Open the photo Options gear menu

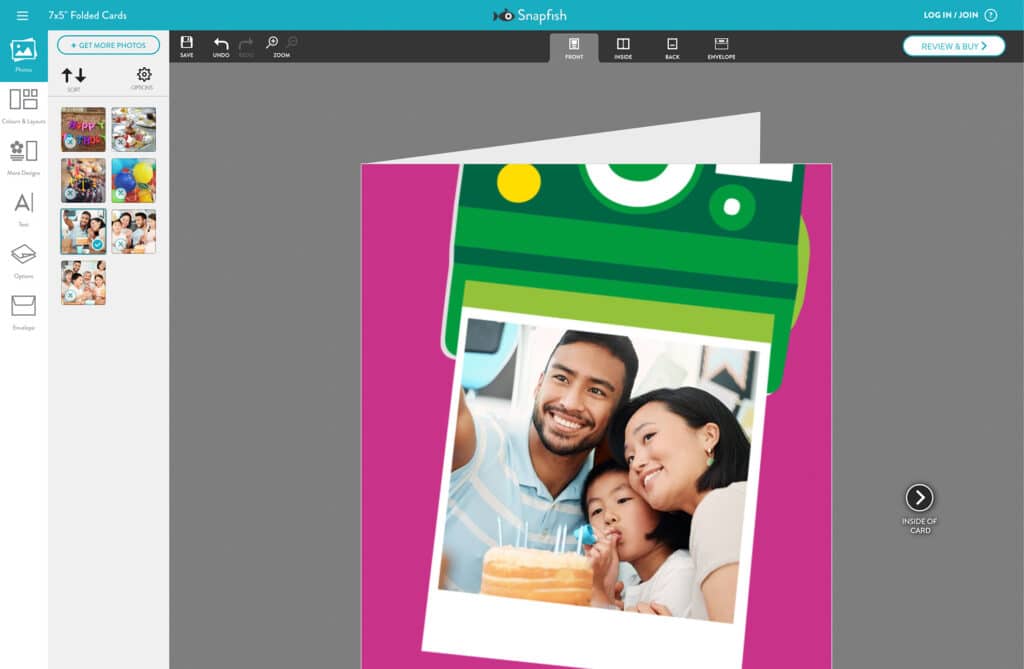pyautogui.click(x=140, y=76)
